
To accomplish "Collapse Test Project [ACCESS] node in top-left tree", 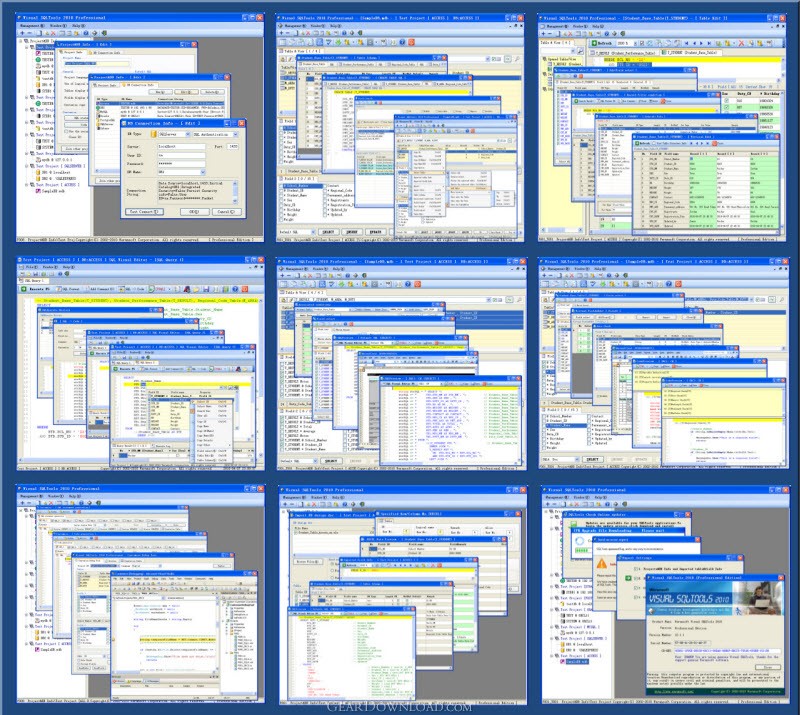I will (28, 185).
